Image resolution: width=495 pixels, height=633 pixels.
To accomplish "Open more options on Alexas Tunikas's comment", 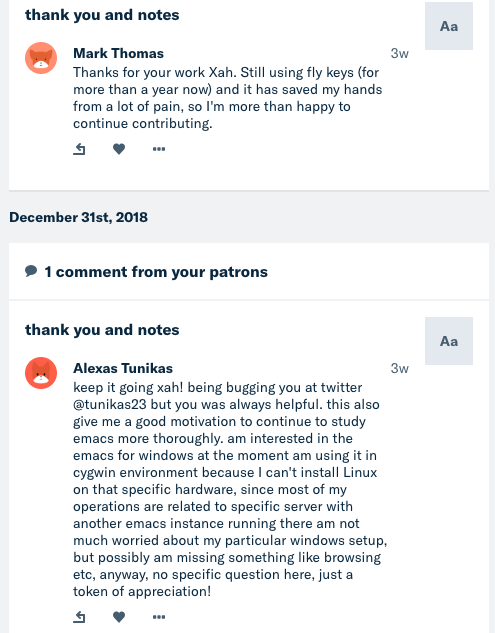I will [x=159, y=616].
